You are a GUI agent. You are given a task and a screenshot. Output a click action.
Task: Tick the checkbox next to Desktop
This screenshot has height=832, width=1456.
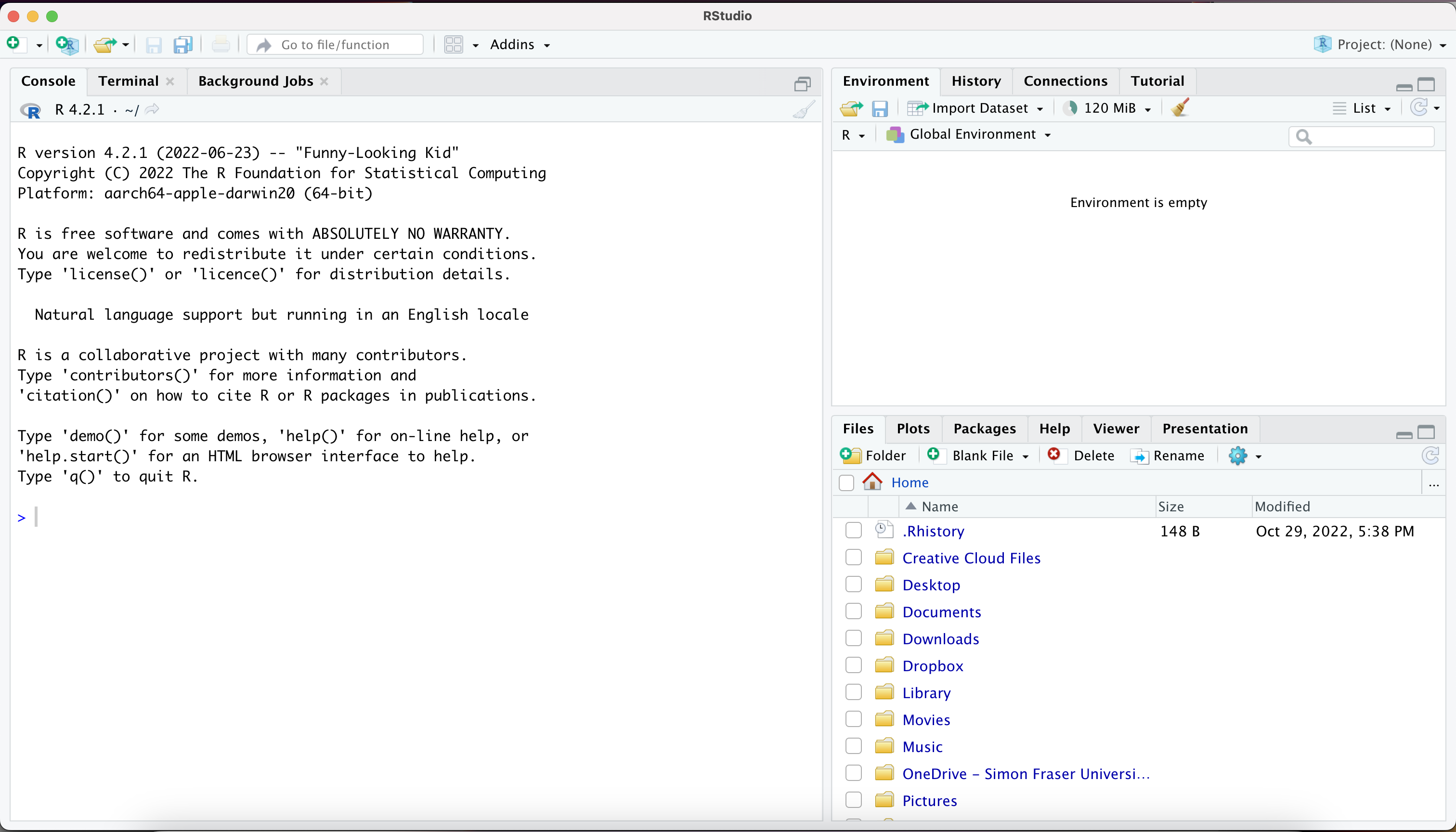click(x=853, y=585)
